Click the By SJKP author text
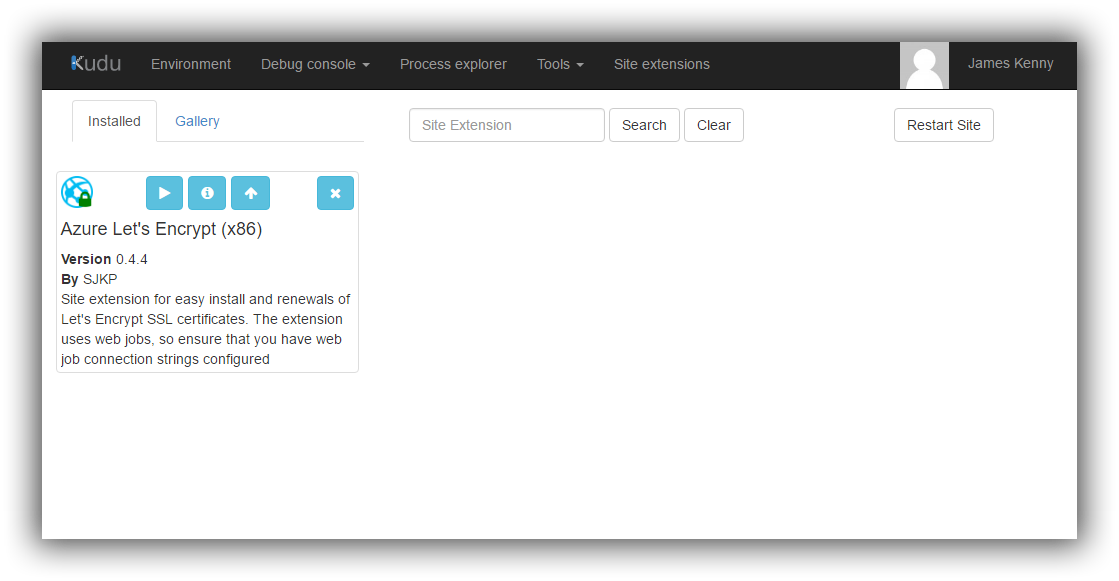 [x=89, y=279]
